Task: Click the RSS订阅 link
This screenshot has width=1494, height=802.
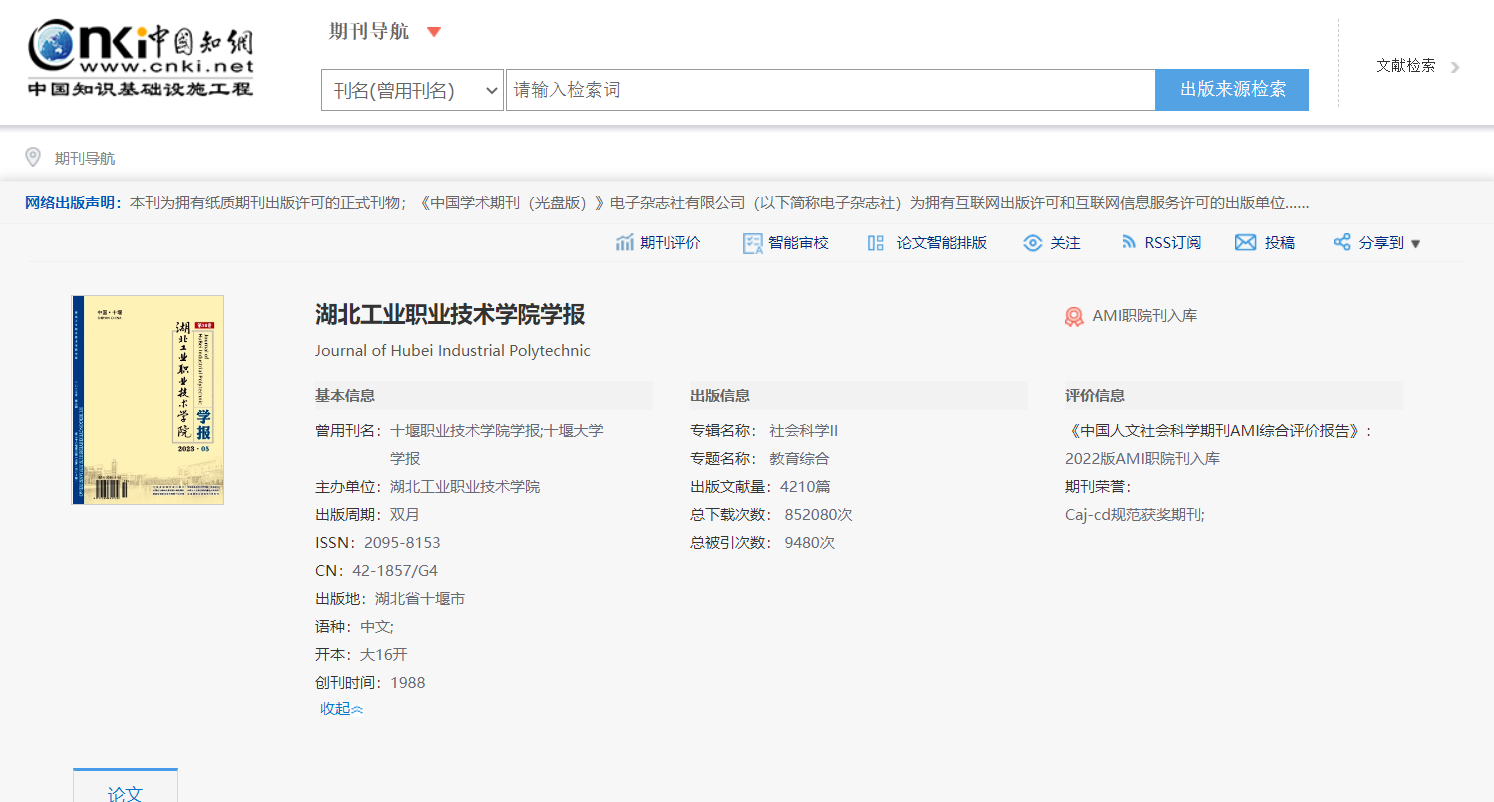Action: coord(1173,243)
